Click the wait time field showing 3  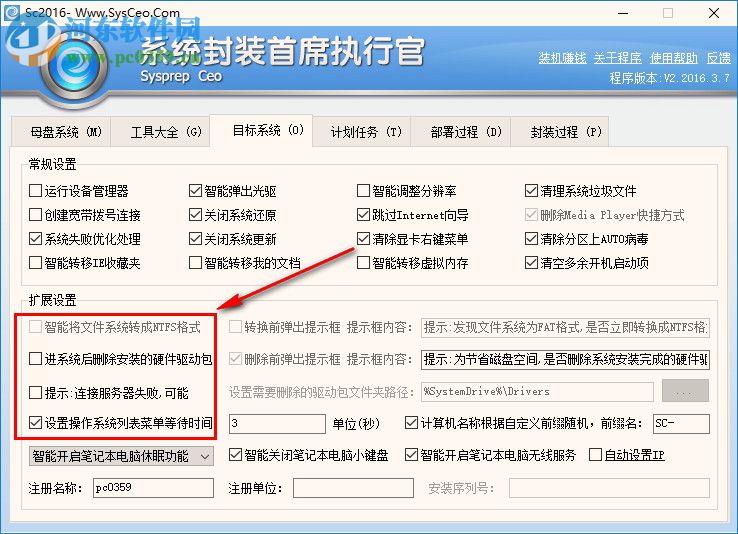coord(277,423)
